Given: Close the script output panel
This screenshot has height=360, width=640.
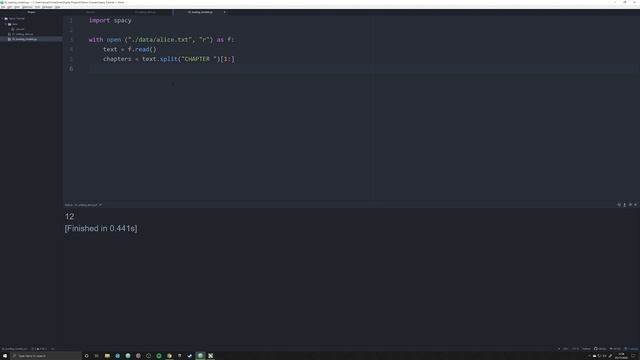Looking at the screenshot, I should point(635,205).
